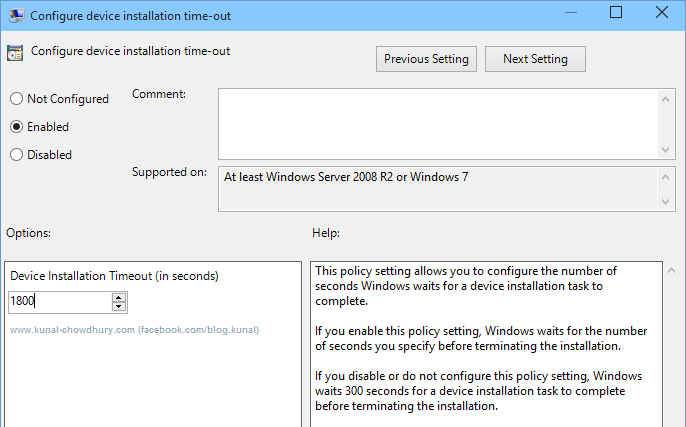
Task: Choose the Disabled radio option
Action: [16, 155]
